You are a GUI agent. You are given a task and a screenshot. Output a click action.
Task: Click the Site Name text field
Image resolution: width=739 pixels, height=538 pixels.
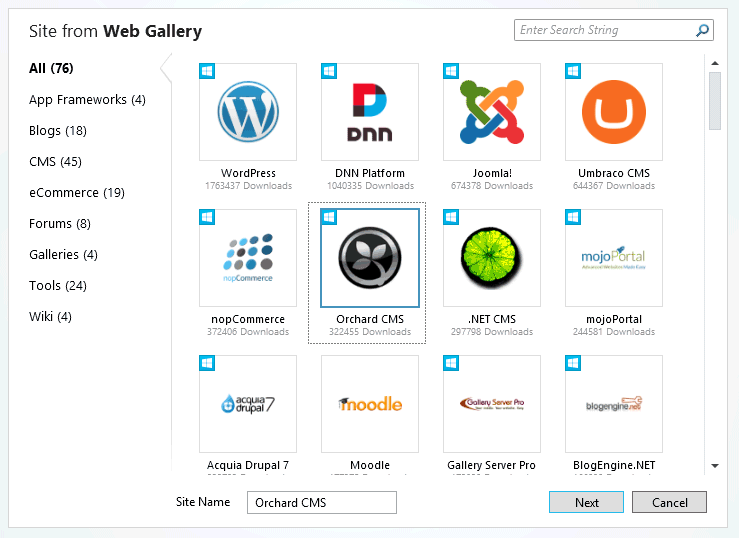(x=322, y=503)
